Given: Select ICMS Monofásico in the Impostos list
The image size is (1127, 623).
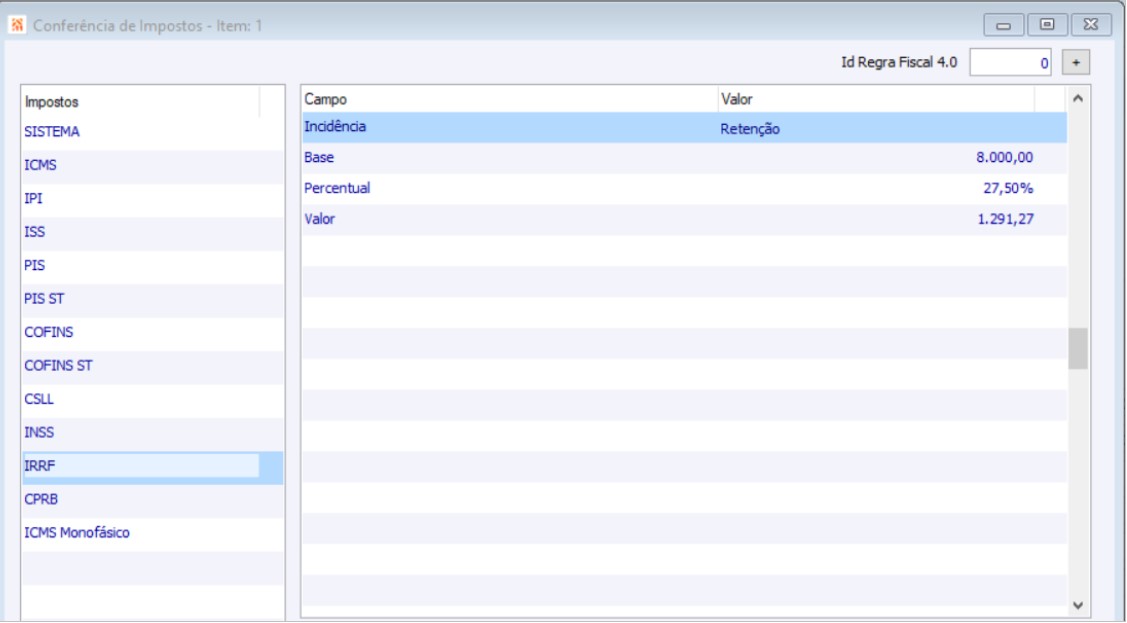Looking at the screenshot, I should 152,533.
